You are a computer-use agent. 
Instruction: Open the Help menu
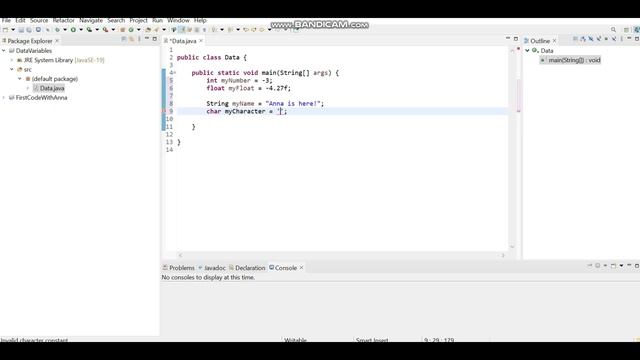200,20
